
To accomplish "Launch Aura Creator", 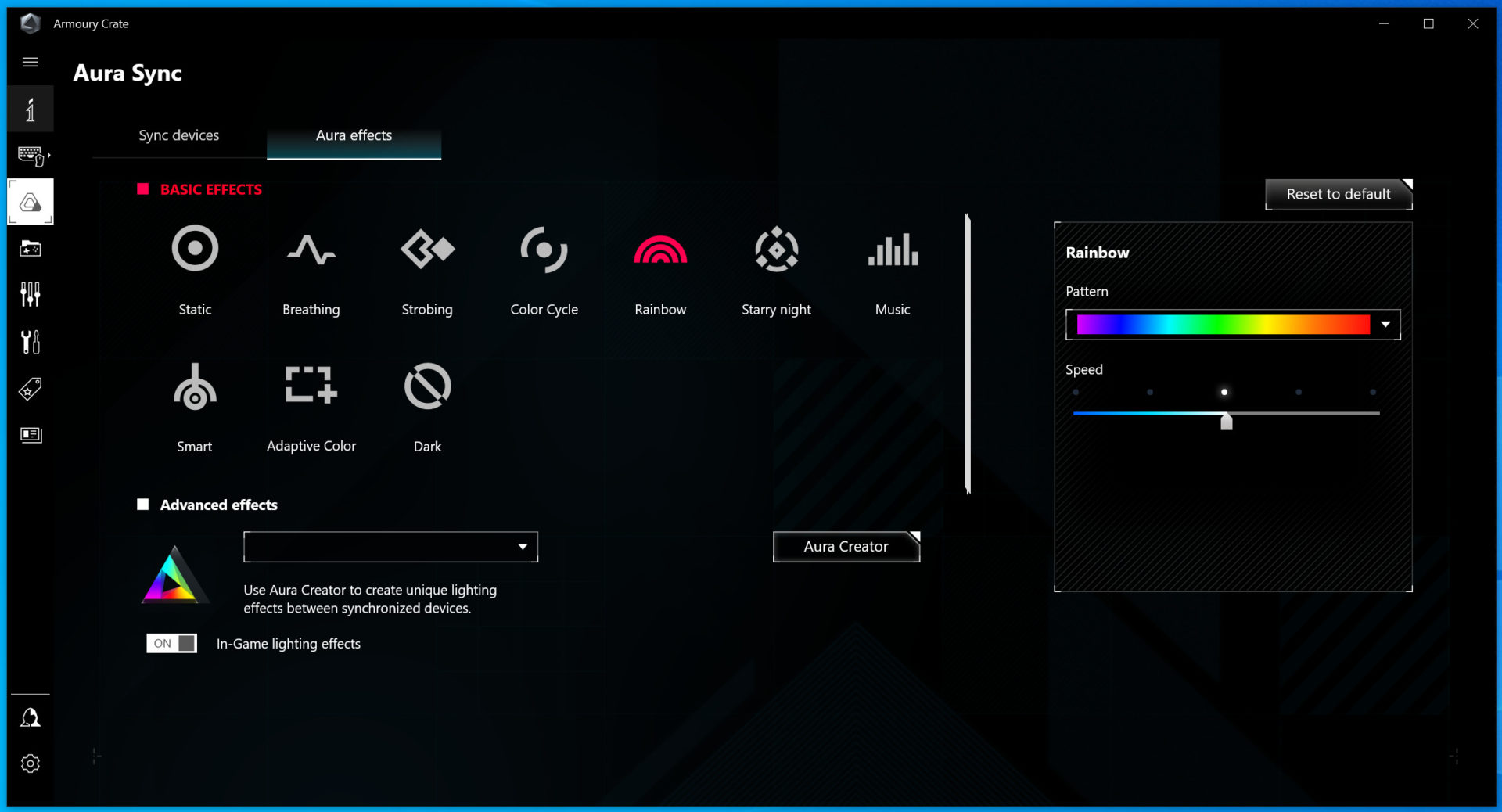I will pyautogui.click(x=846, y=547).
